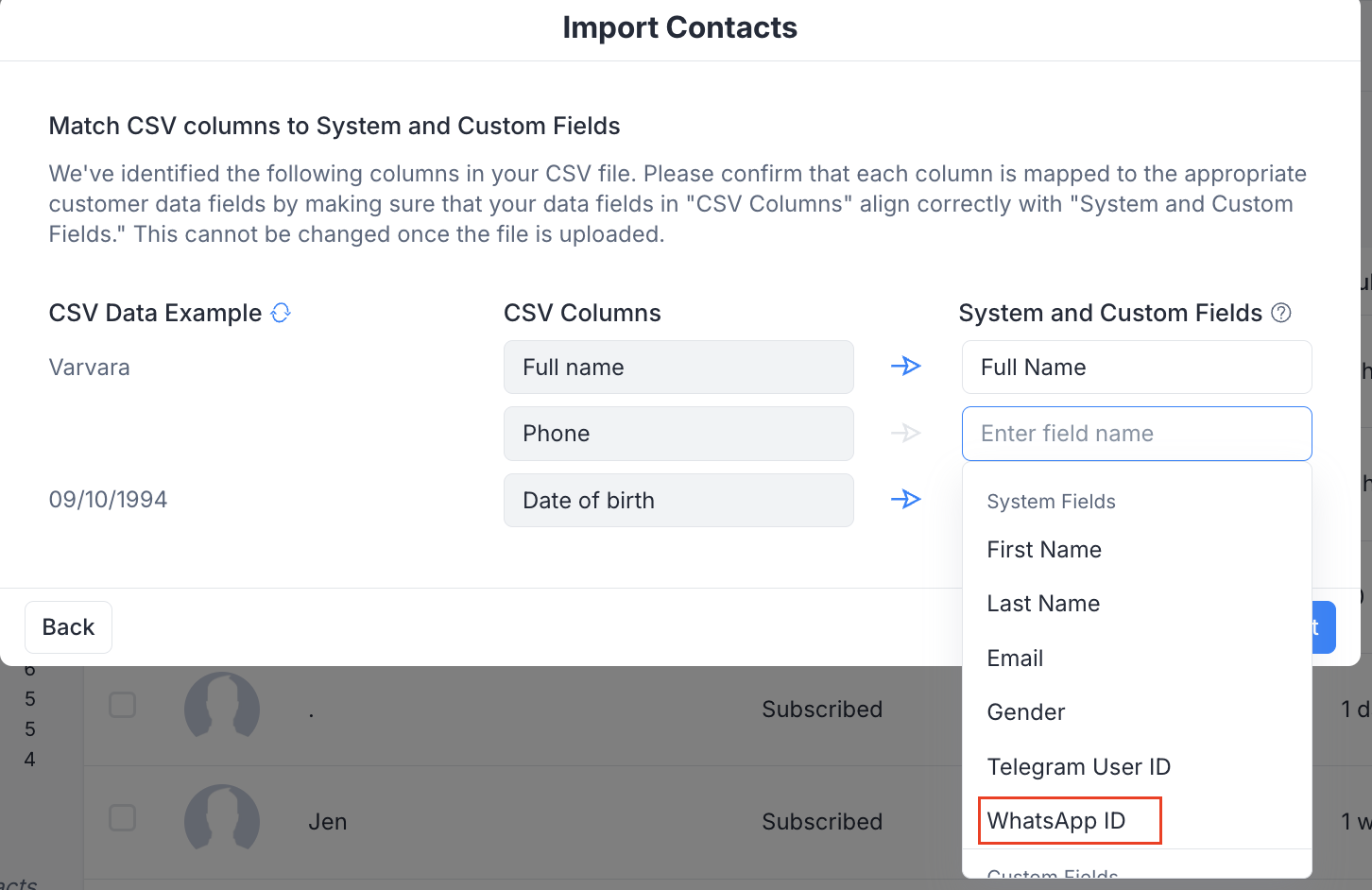Pick WhatsApp ID option
This screenshot has width=1372, height=890.
click(1056, 821)
